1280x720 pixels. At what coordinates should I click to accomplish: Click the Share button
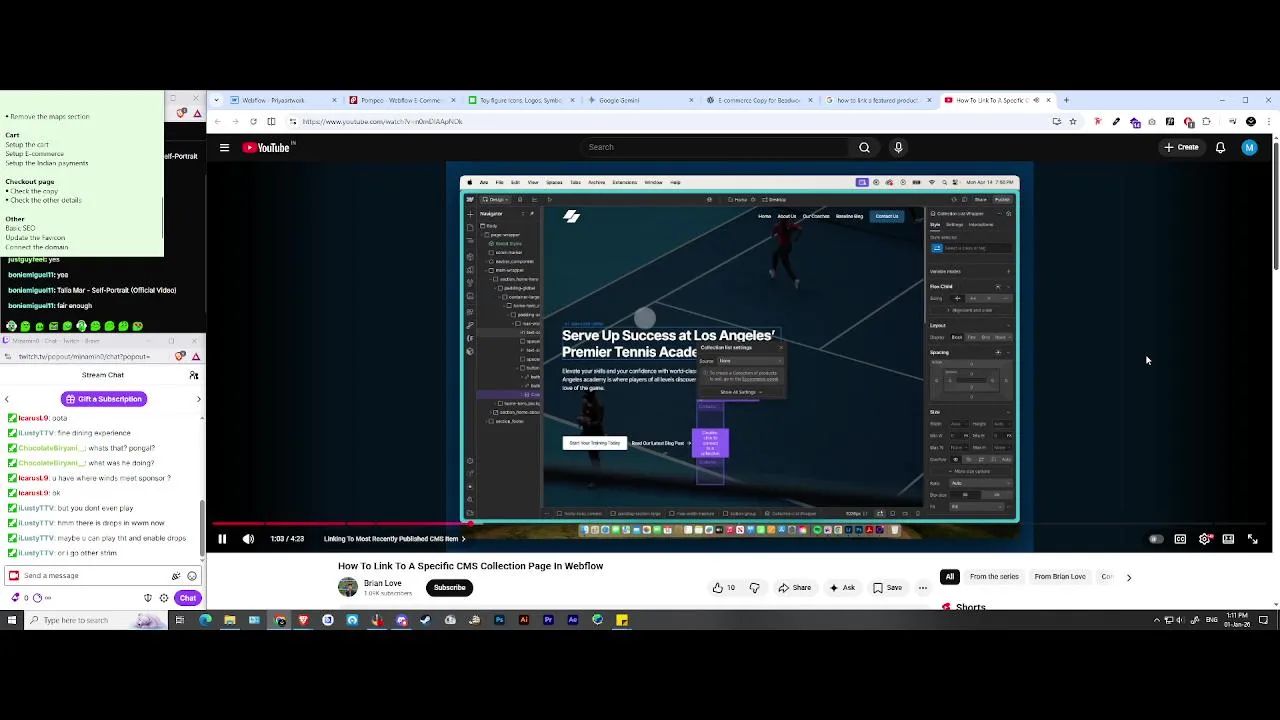(795, 588)
